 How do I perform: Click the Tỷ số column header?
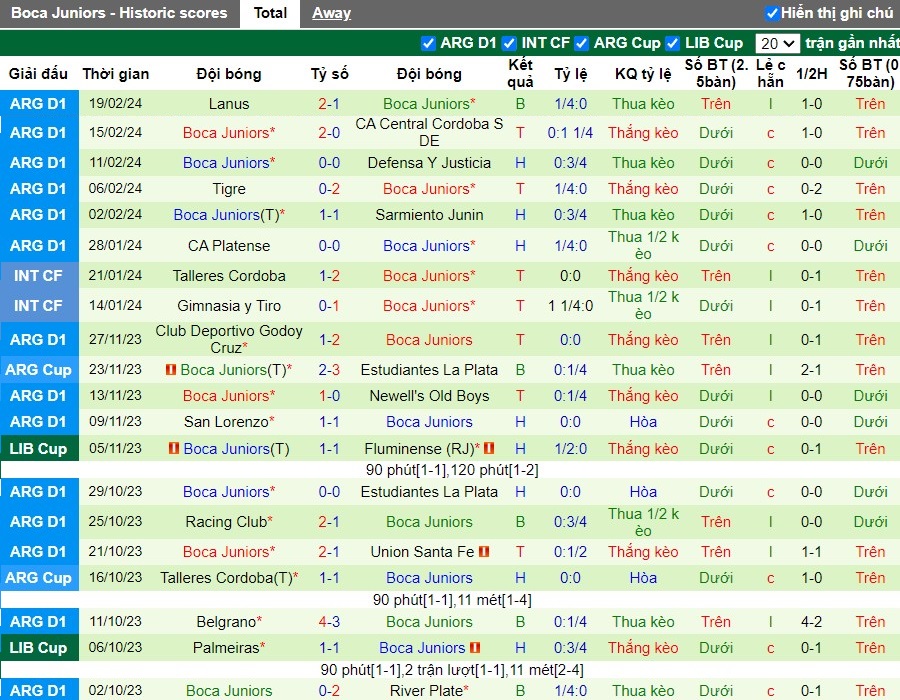(329, 73)
